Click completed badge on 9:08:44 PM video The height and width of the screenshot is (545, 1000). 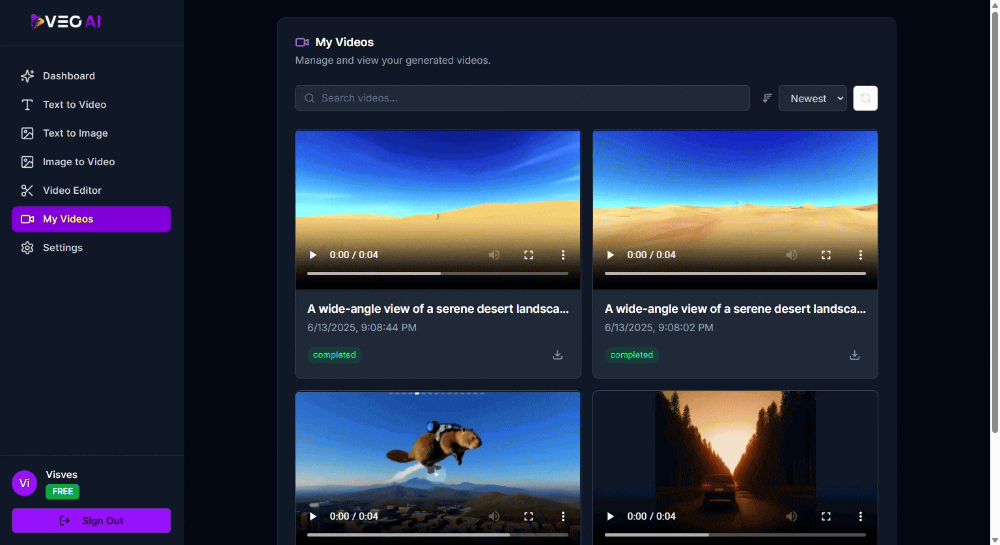click(x=334, y=355)
